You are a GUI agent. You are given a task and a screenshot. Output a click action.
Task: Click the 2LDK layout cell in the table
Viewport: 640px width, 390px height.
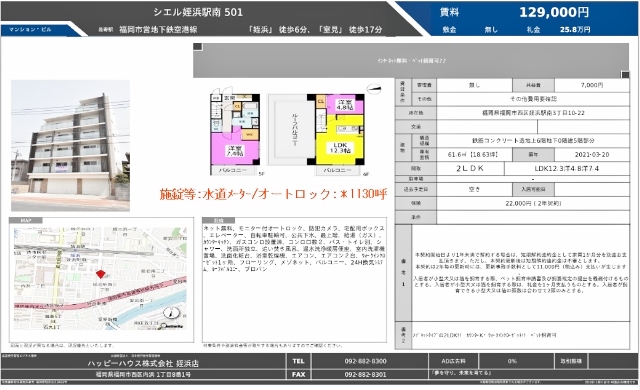(x=470, y=168)
